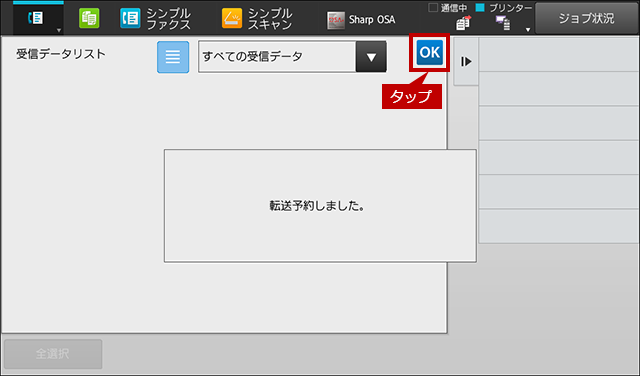The image size is (640, 376).
Task: Click the 全選択 button
Action: tap(53, 354)
